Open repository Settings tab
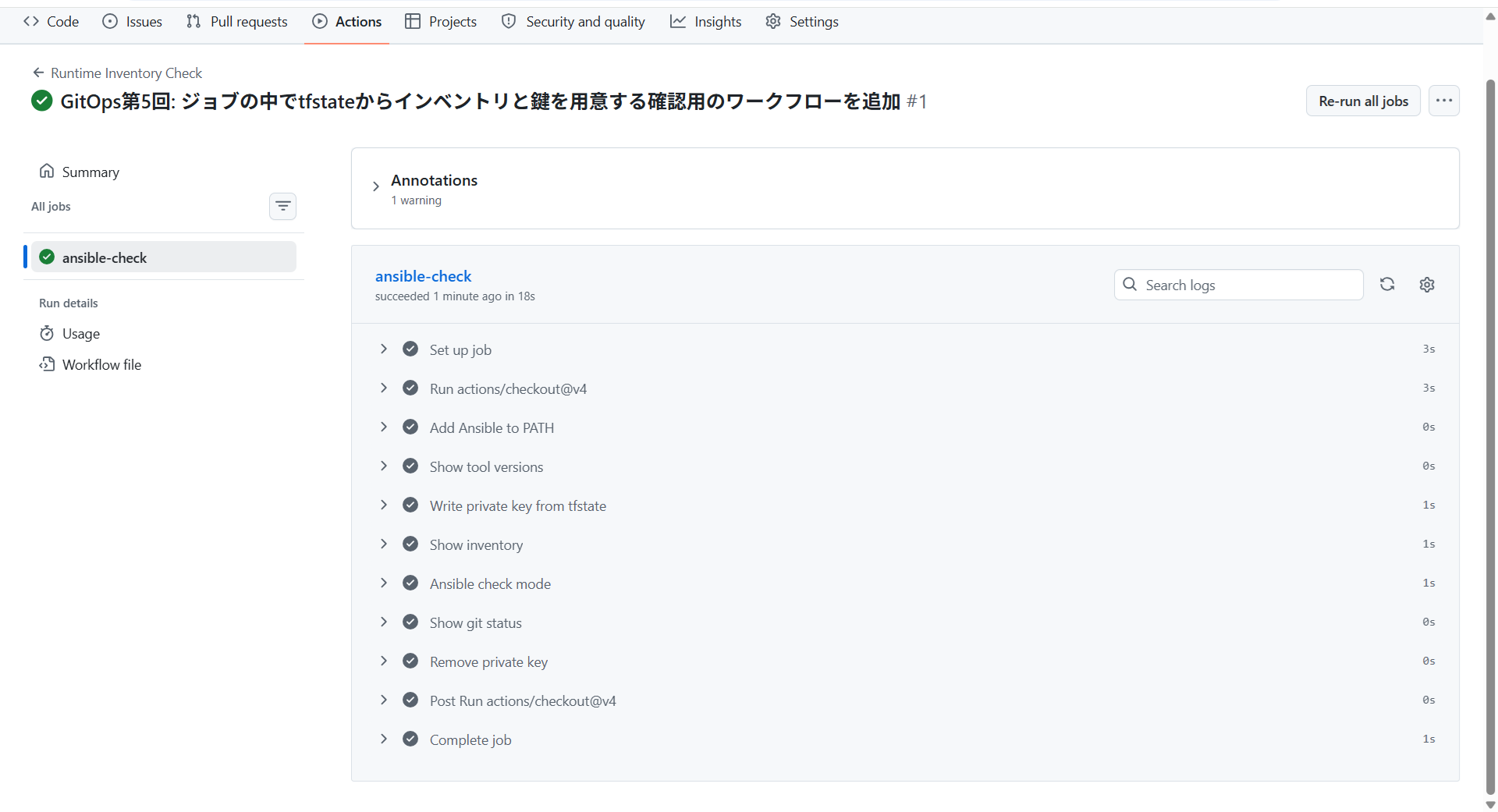Image resolution: width=1498 pixels, height=812 pixels. click(802, 22)
